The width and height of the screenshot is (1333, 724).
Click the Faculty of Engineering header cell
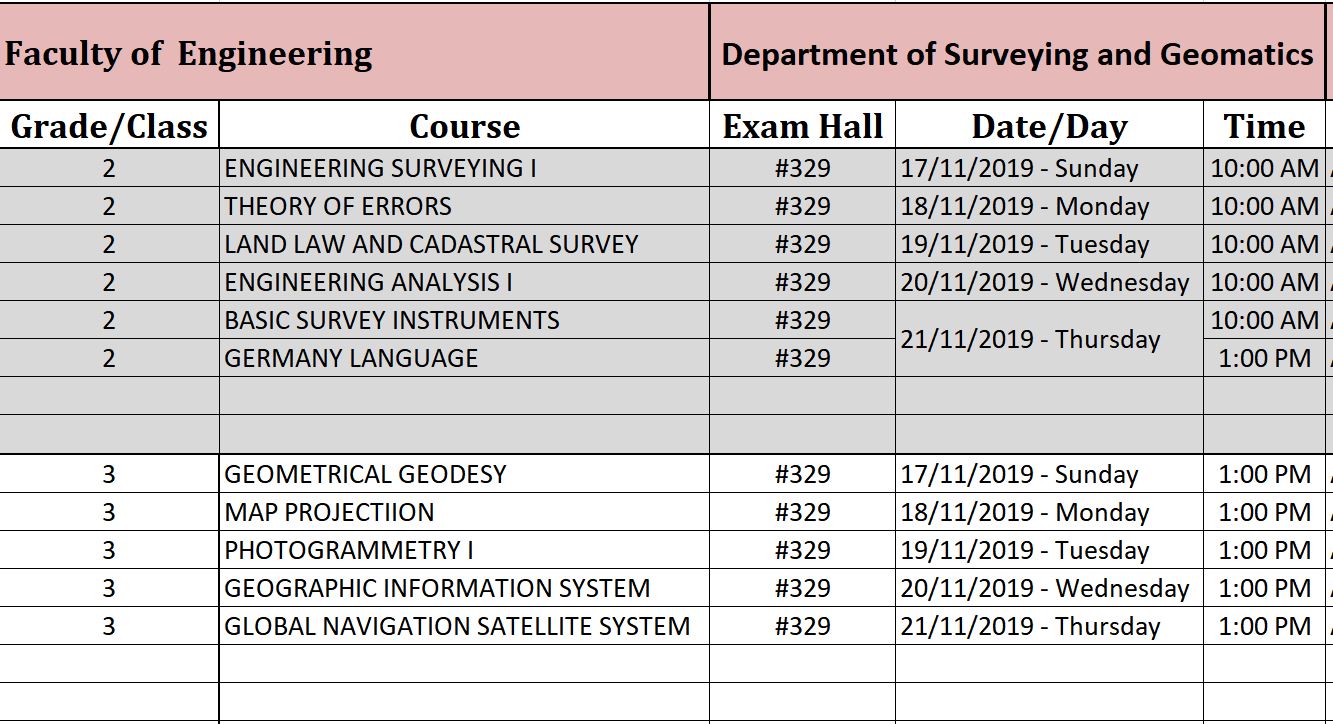pos(188,54)
